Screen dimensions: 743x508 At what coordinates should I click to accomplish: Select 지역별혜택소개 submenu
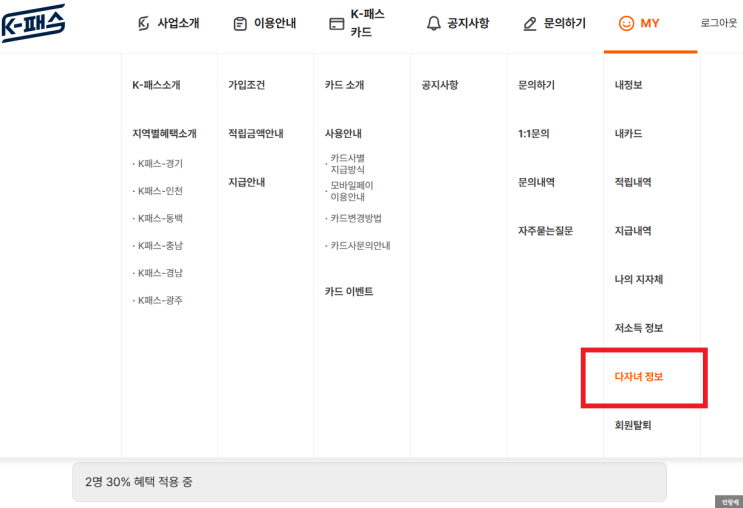(164, 134)
